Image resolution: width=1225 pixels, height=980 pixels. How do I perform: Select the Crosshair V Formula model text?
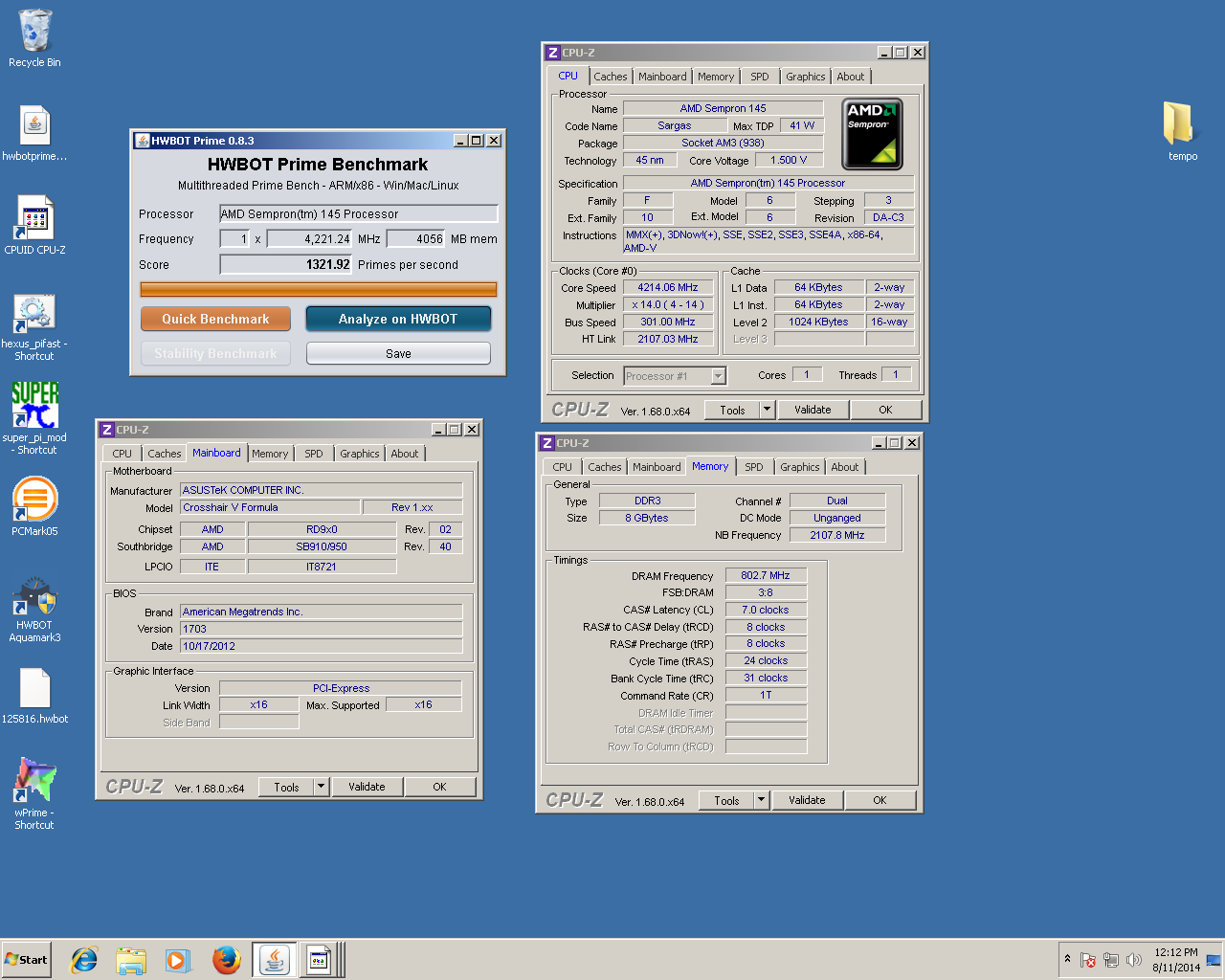[x=271, y=507]
